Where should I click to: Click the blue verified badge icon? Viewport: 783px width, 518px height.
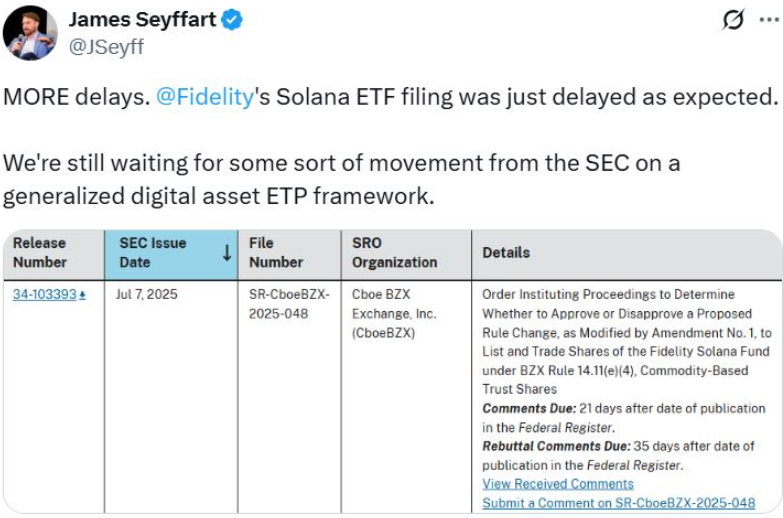click(x=231, y=20)
